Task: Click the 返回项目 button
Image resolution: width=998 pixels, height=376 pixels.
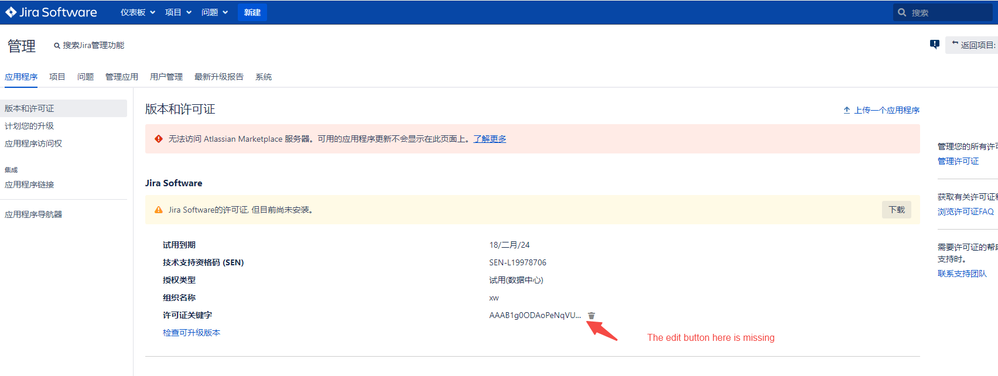Action: point(971,45)
